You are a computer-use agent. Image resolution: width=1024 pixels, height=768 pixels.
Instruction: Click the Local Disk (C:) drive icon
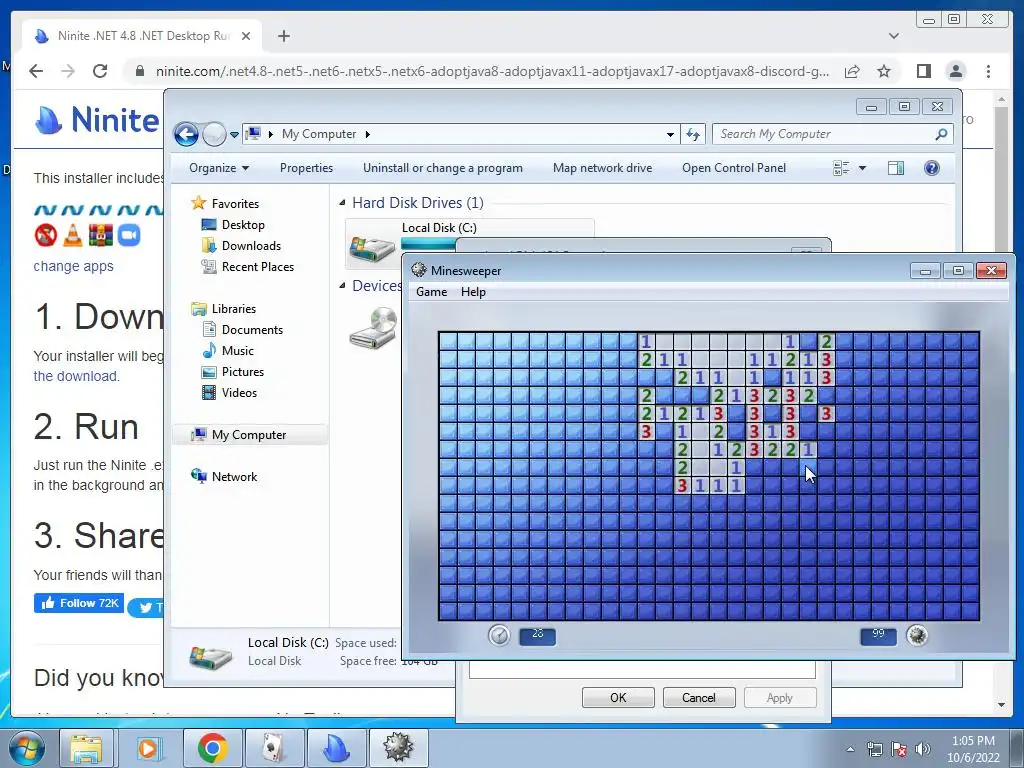[x=372, y=248]
